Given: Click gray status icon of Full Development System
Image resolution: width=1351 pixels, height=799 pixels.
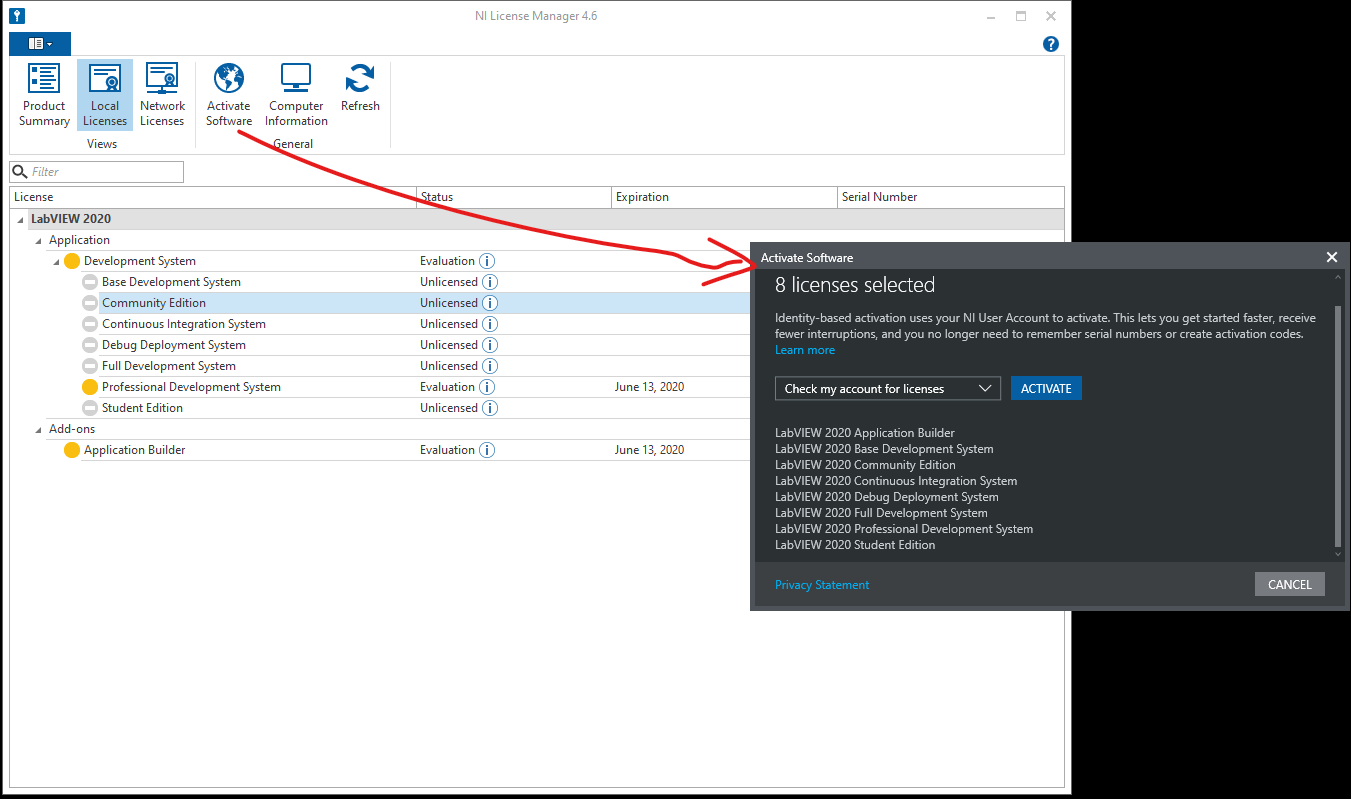Looking at the screenshot, I should pos(90,366).
